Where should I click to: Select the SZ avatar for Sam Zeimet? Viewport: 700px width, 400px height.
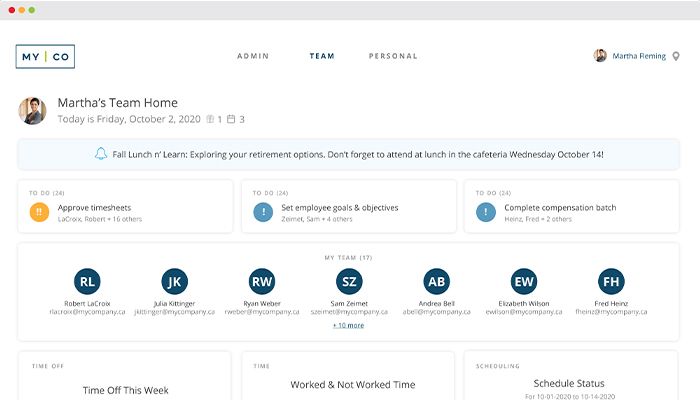pyautogui.click(x=349, y=282)
